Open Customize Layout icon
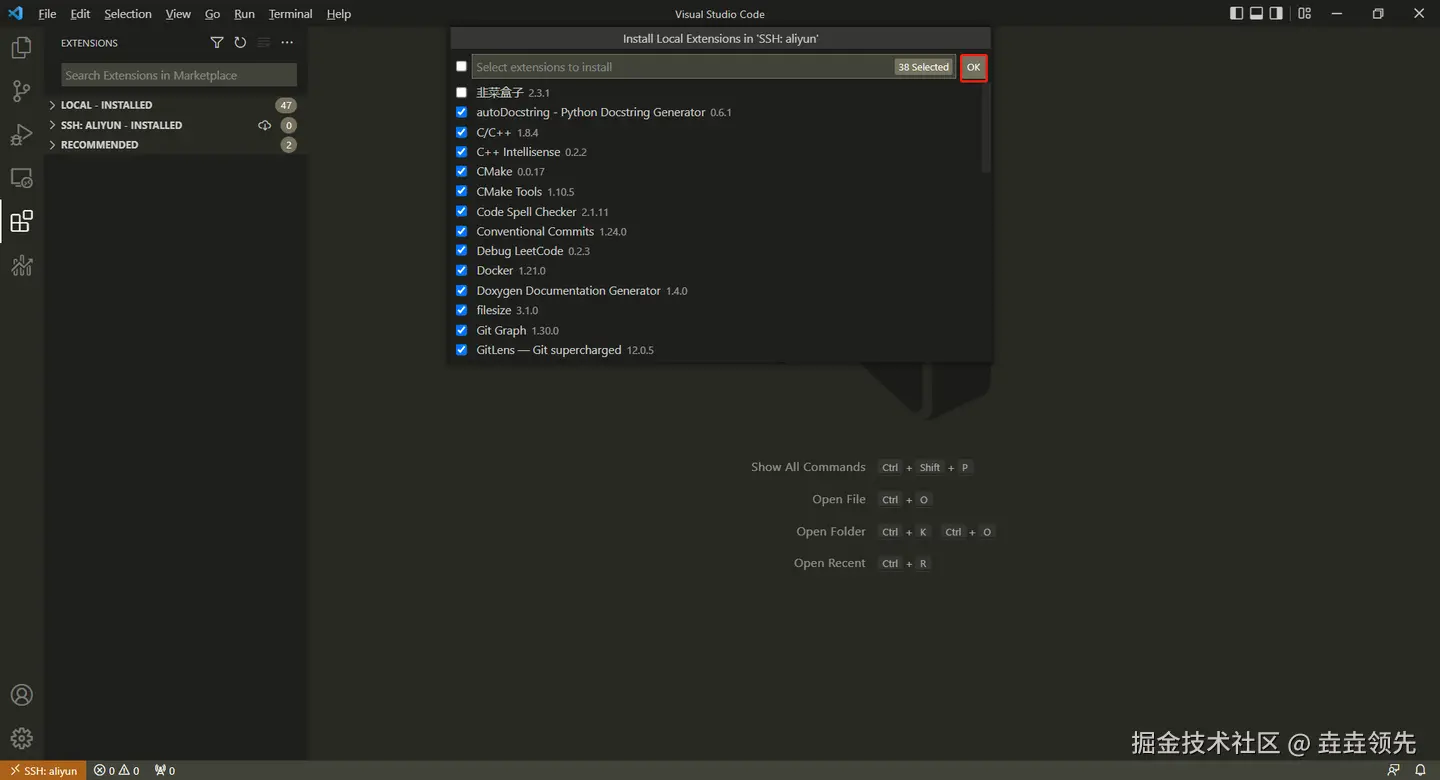 tap(1305, 13)
